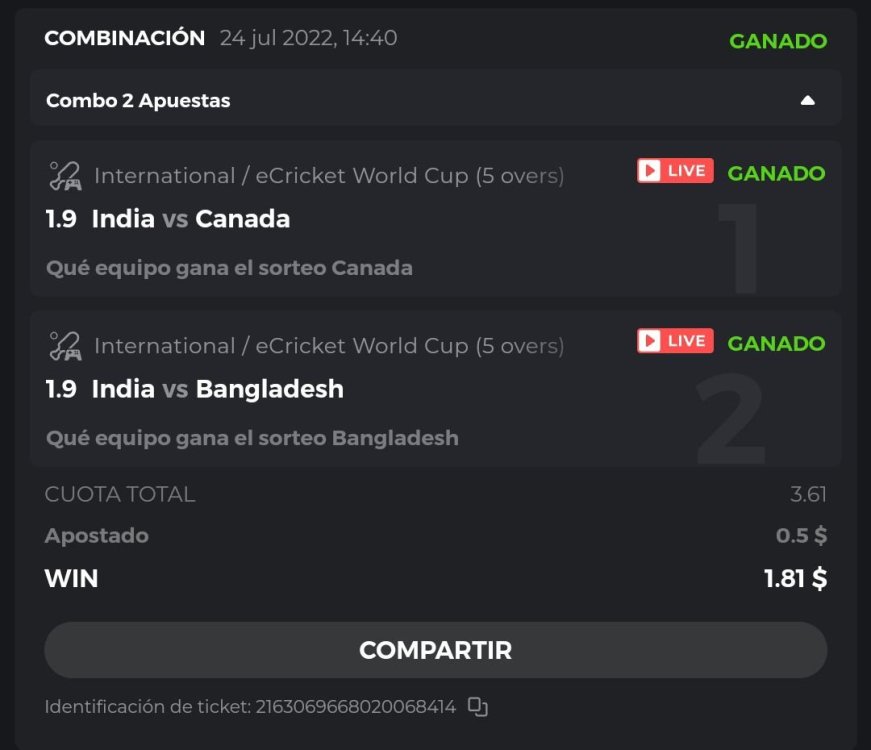Collapse the Combo 2 Apuestas arrow
The height and width of the screenshot is (750, 871).
808,100
